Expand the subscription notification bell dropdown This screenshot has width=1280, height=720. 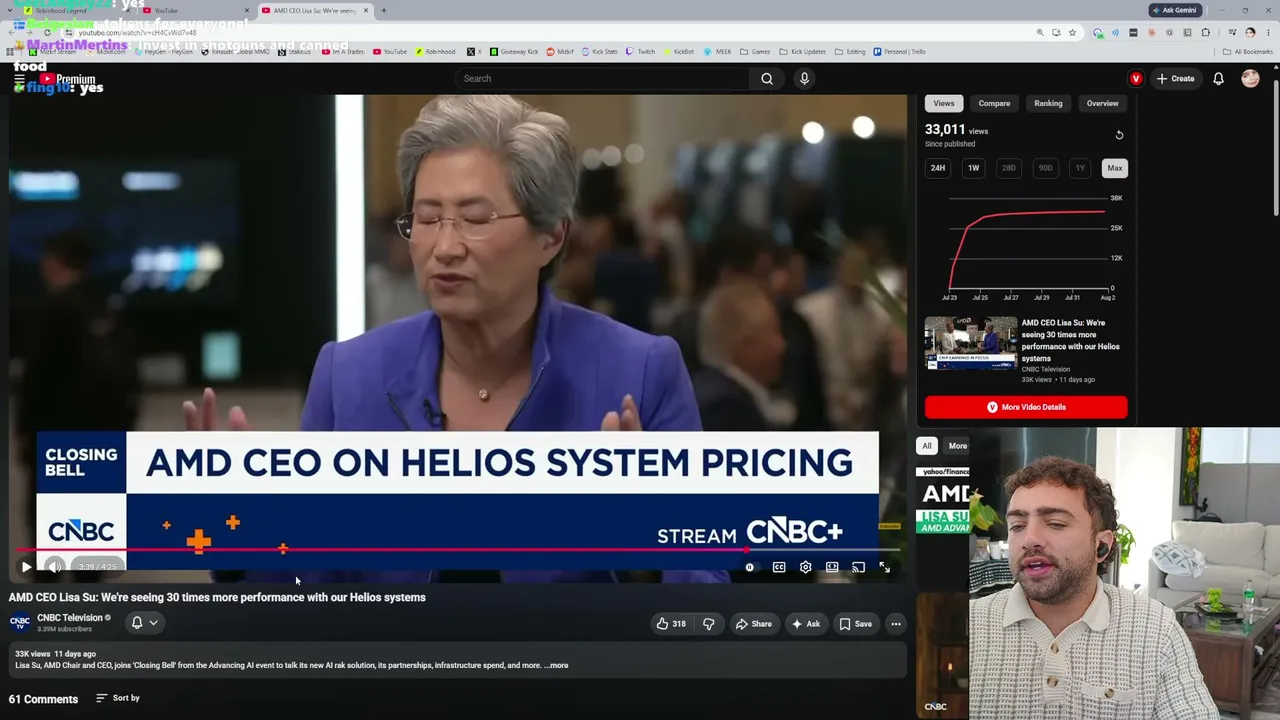coord(145,623)
